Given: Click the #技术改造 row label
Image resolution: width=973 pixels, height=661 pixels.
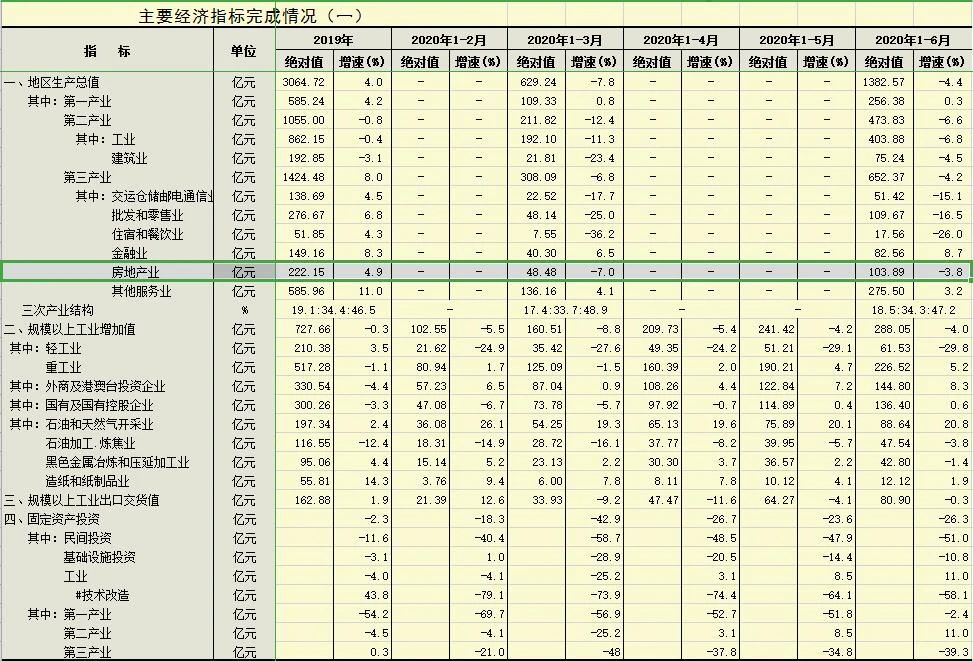Looking at the screenshot, I should 102,595.
